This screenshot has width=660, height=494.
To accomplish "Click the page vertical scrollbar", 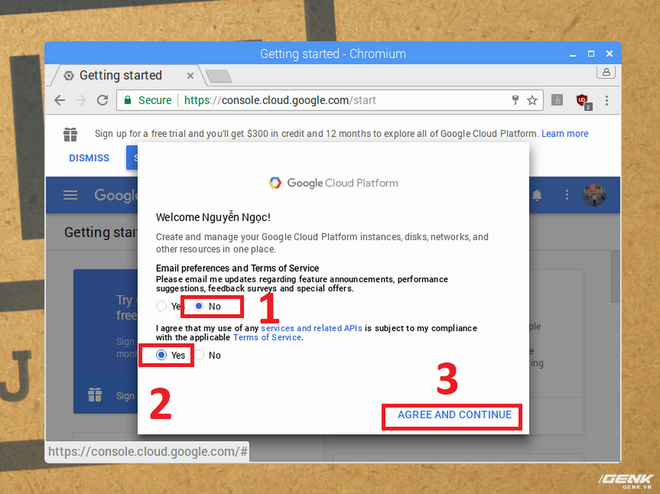I will [x=615, y=276].
